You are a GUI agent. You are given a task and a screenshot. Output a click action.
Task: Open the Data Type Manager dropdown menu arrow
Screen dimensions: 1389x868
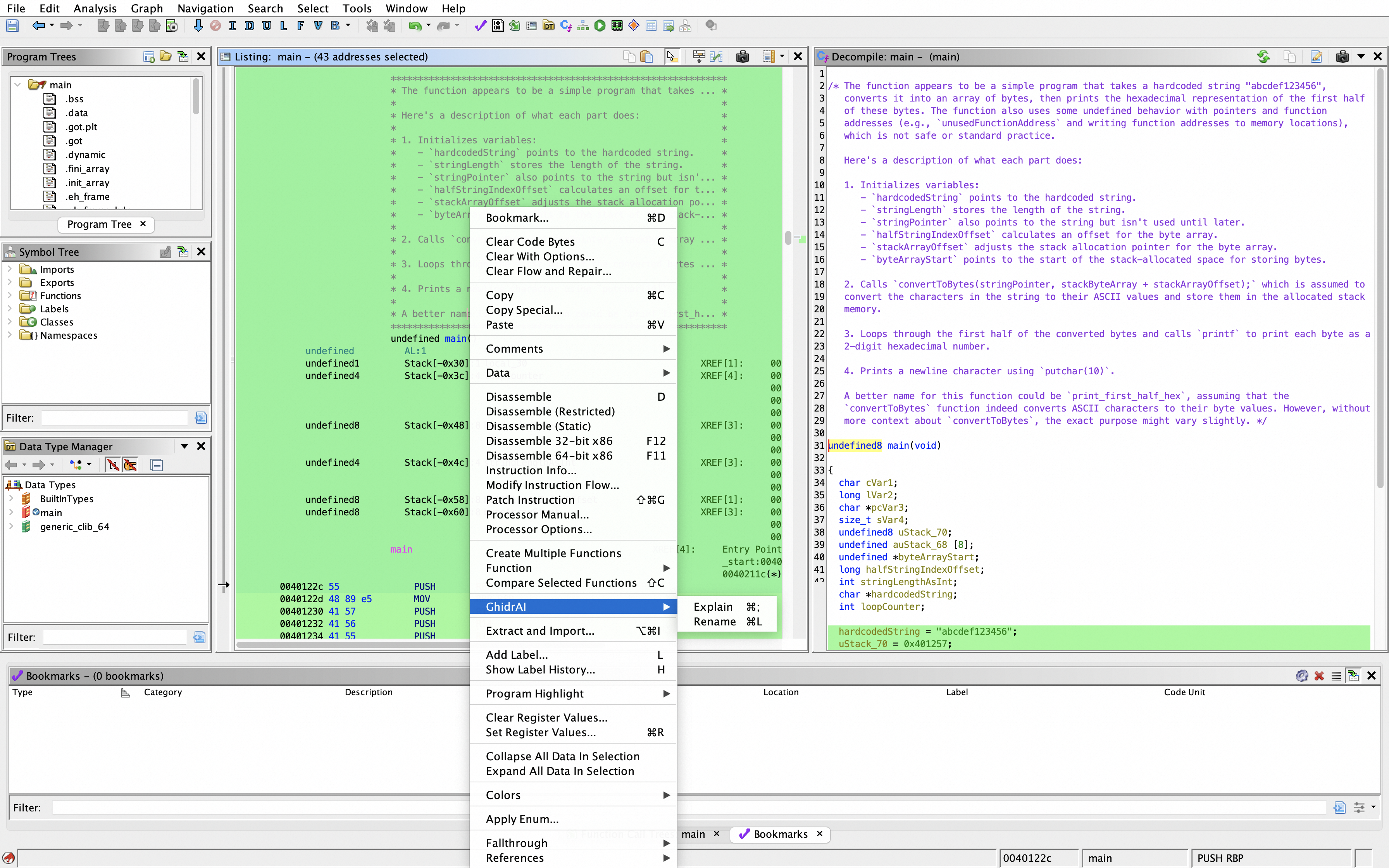click(184, 446)
